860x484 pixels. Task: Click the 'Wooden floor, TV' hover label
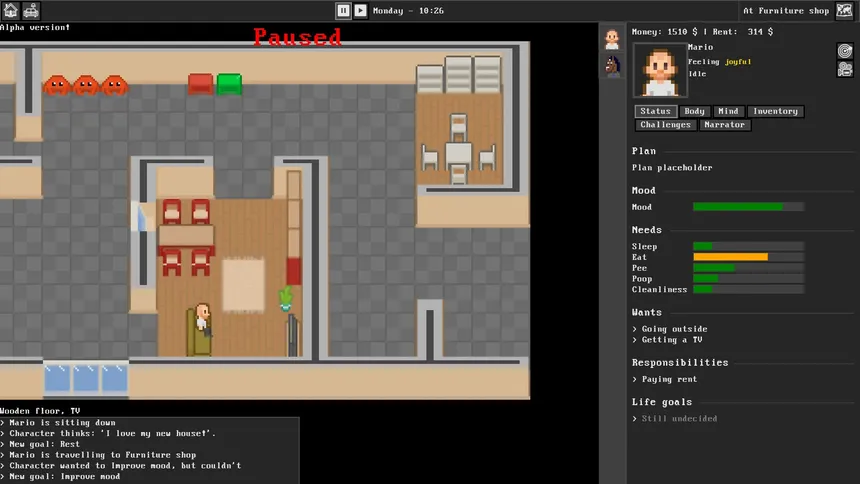click(40, 411)
